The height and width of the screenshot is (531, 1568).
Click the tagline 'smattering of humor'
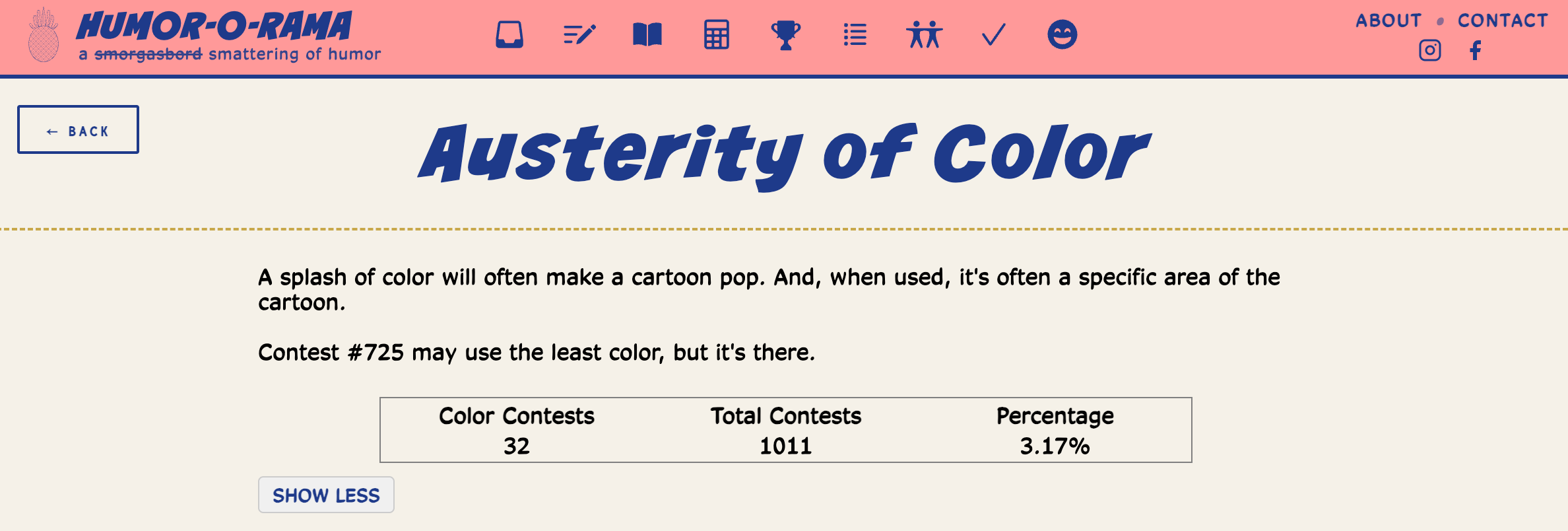click(x=294, y=54)
